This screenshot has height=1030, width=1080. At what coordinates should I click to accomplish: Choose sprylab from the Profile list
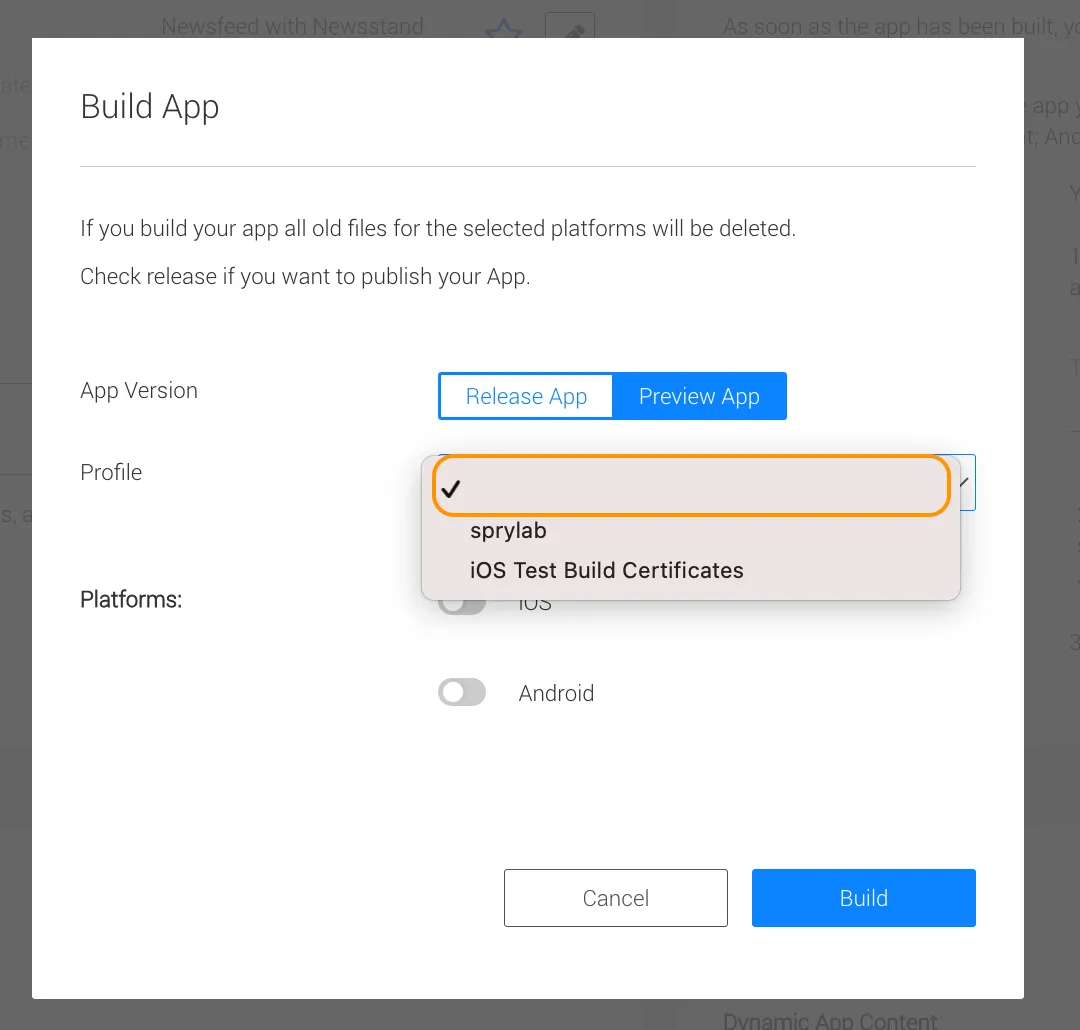pos(691,531)
